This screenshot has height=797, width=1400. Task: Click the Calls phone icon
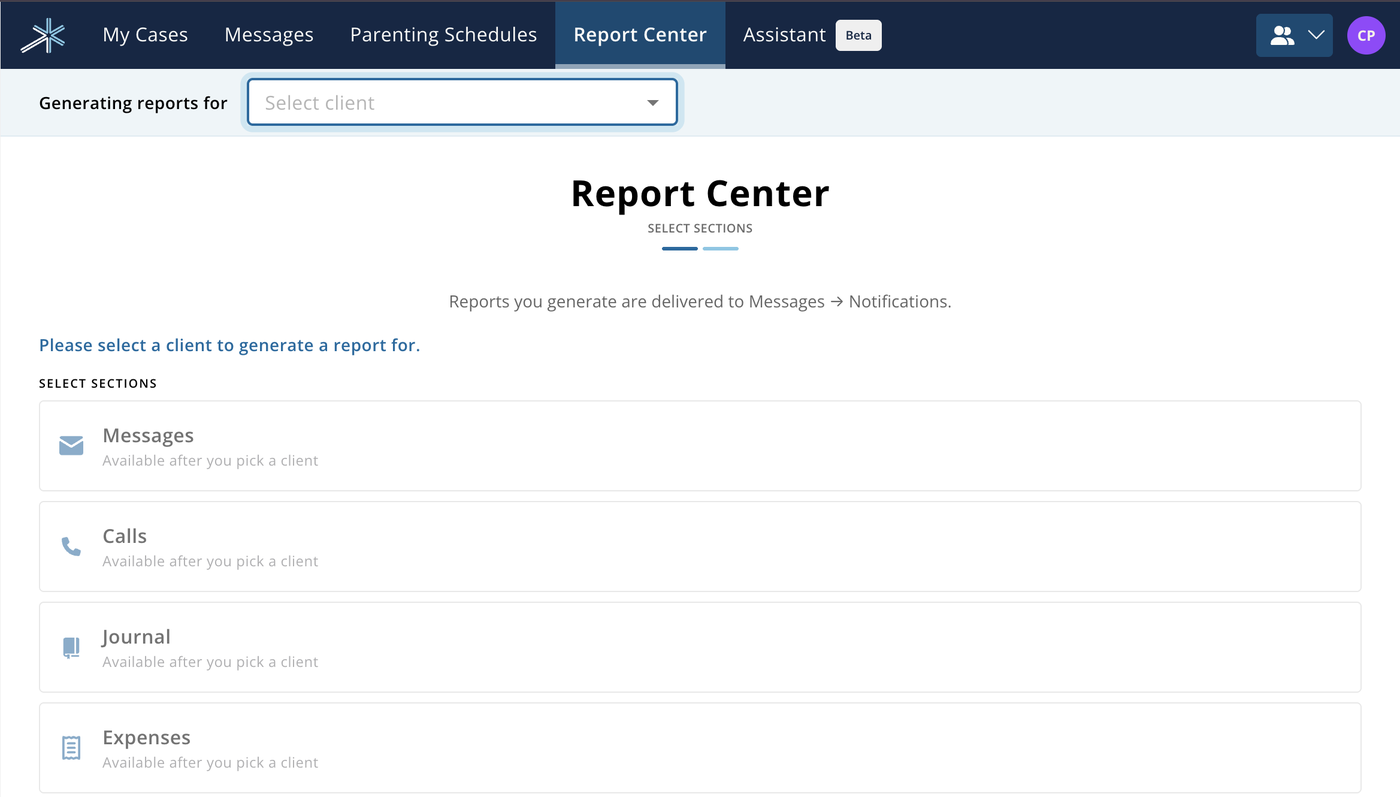pos(71,546)
